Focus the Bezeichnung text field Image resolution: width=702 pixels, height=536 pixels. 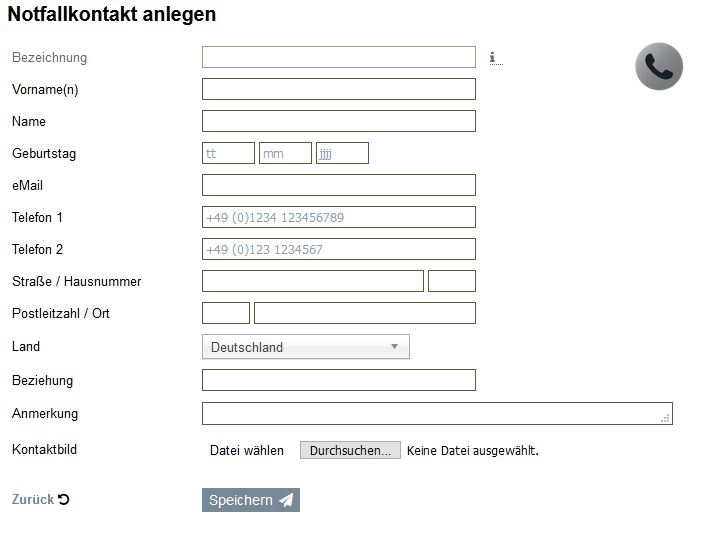coord(338,57)
